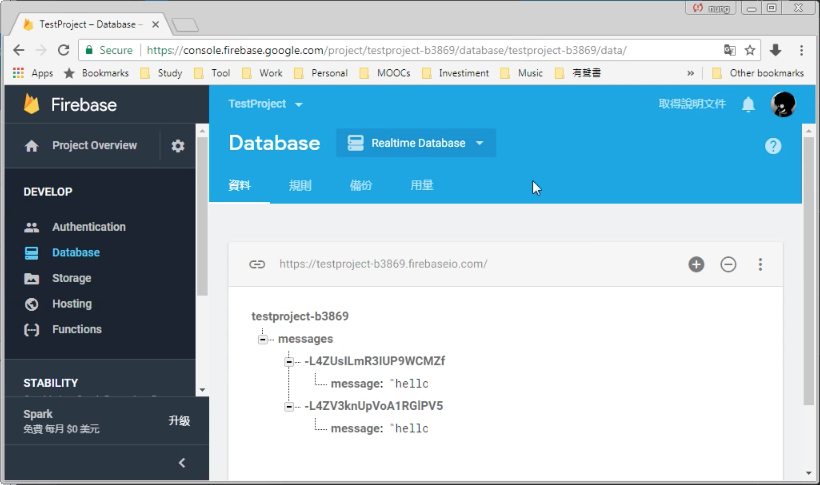The width and height of the screenshot is (820, 485).
Task: Click the Hosting globe icon
Action: pos(31,304)
